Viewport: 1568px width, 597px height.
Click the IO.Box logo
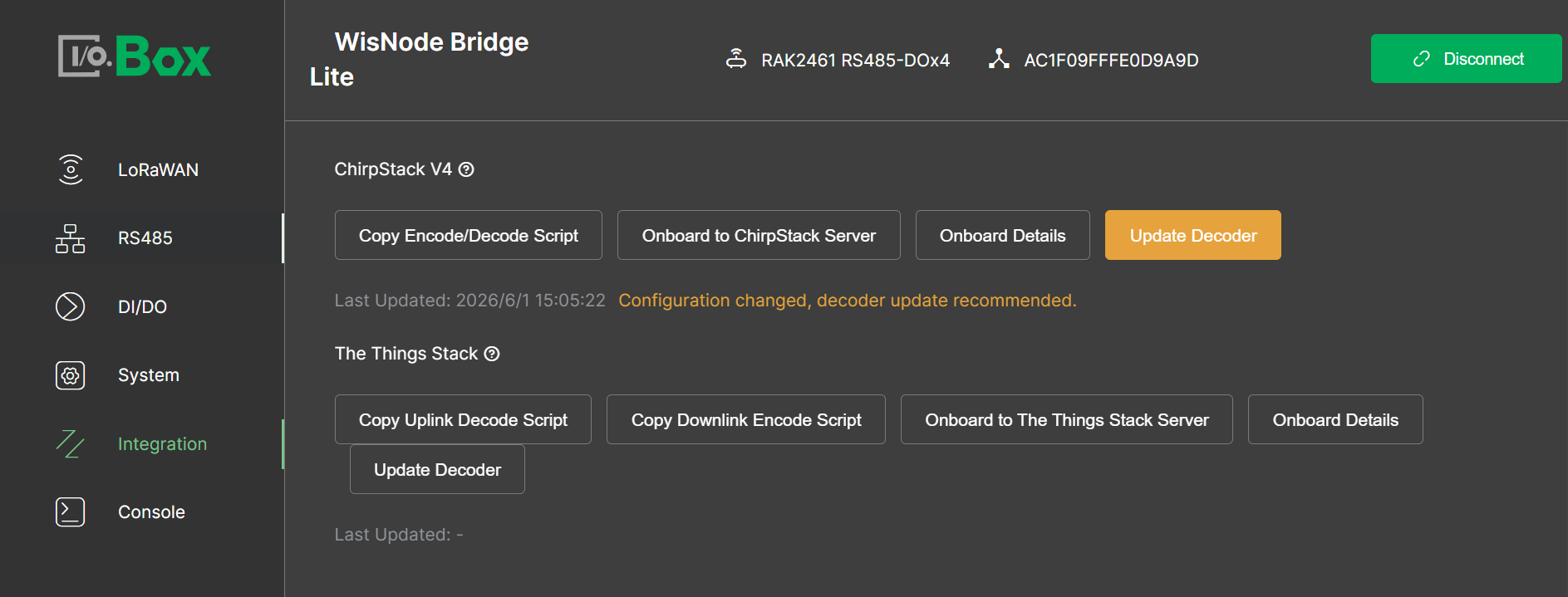coord(135,56)
